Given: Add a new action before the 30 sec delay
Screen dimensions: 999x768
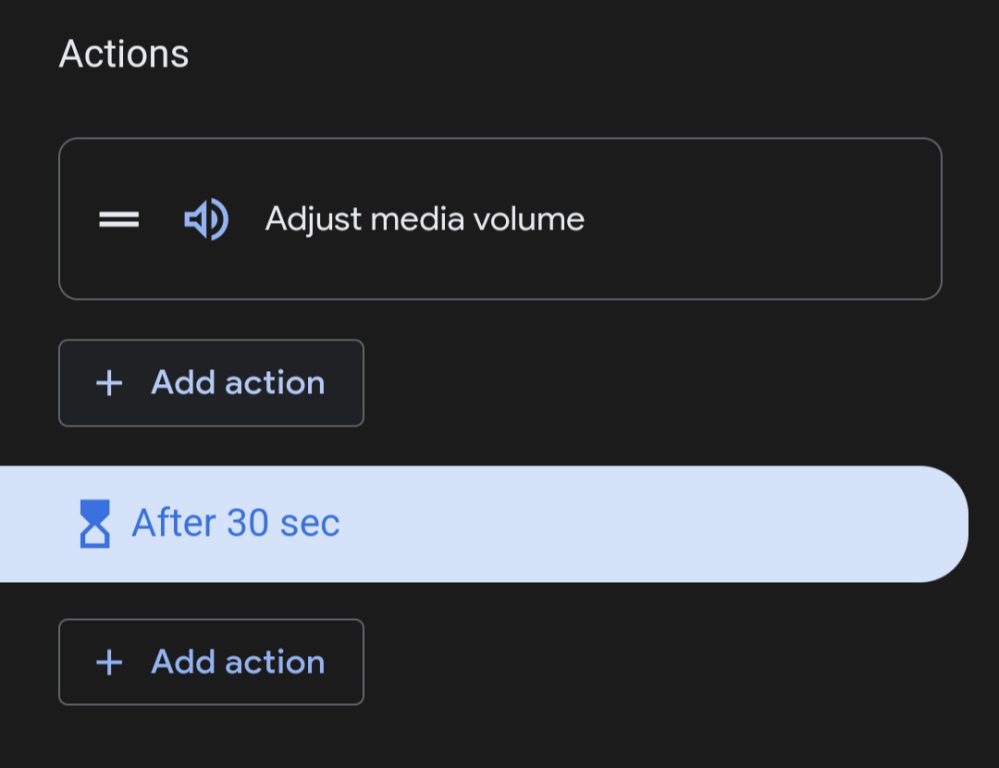Looking at the screenshot, I should [211, 383].
